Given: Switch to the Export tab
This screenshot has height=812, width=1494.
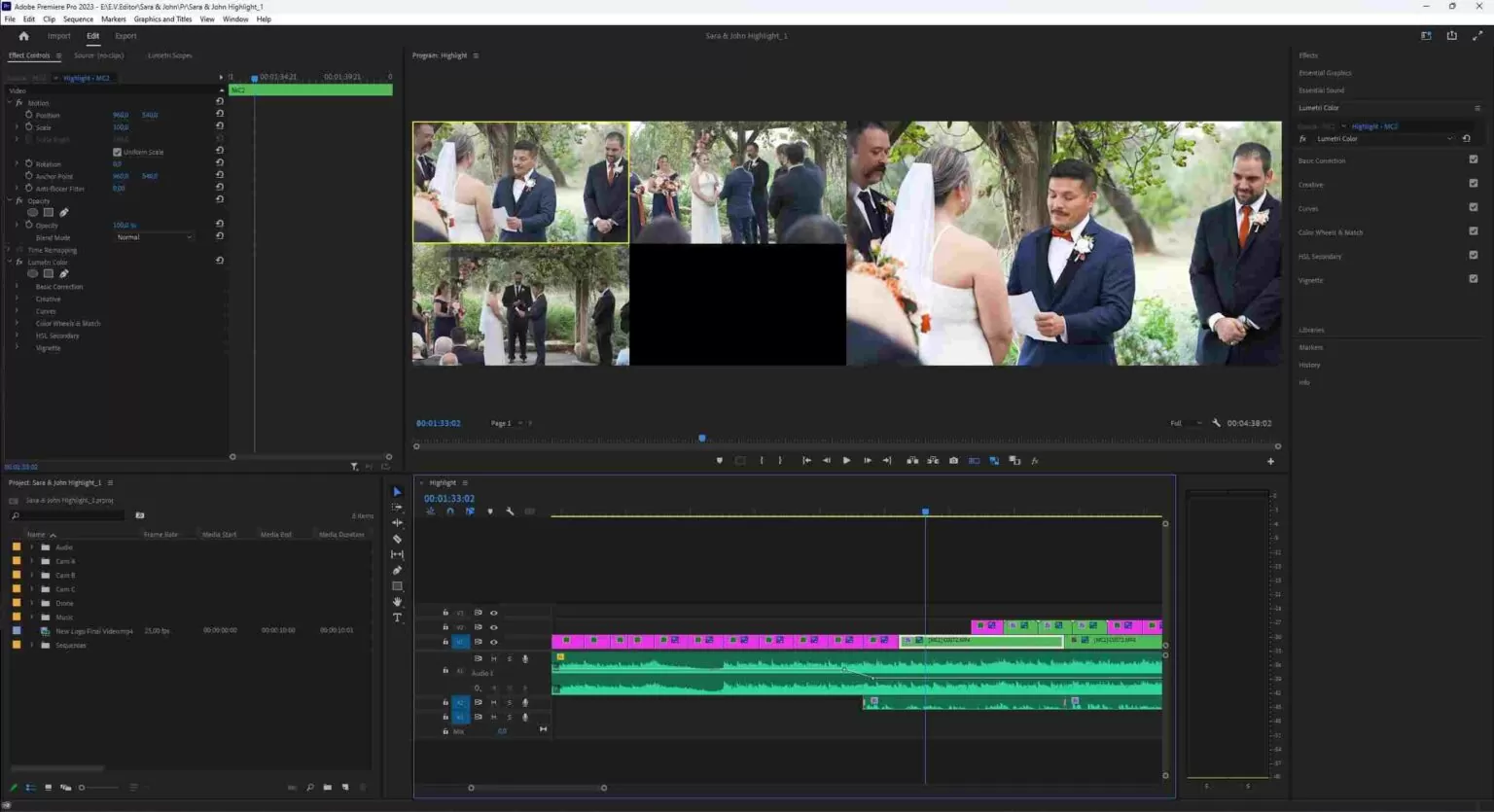Looking at the screenshot, I should [125, 35].
